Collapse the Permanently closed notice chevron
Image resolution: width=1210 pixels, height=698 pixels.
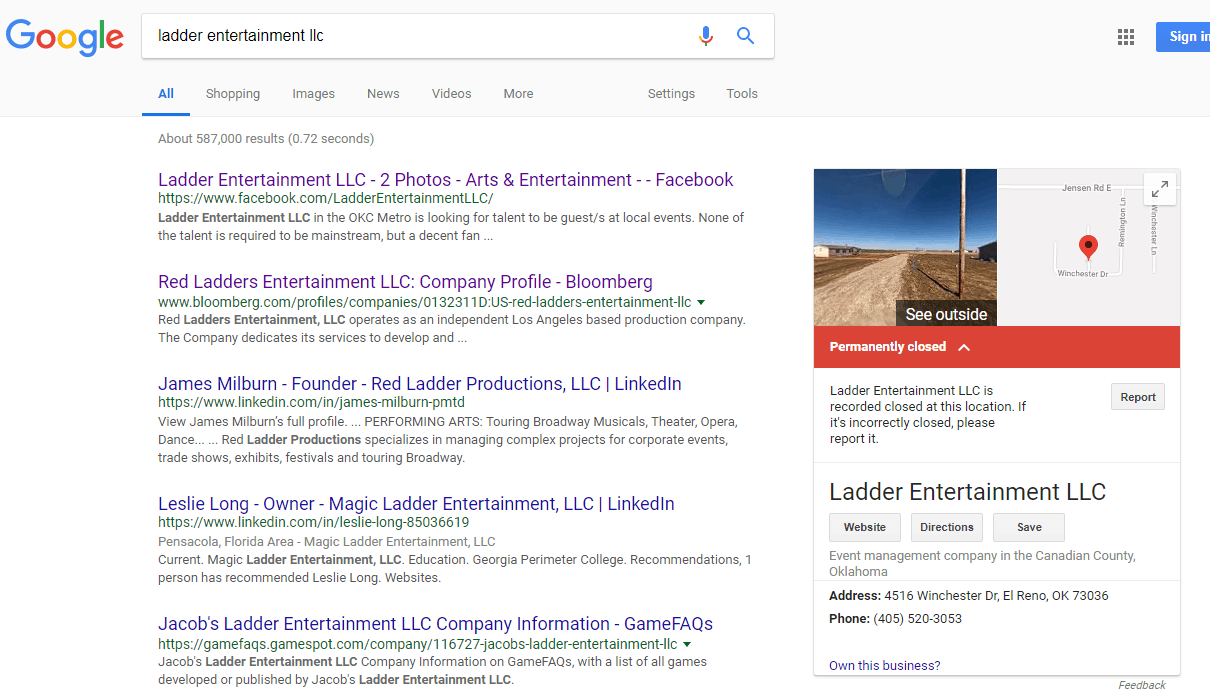tap(964, 347)
